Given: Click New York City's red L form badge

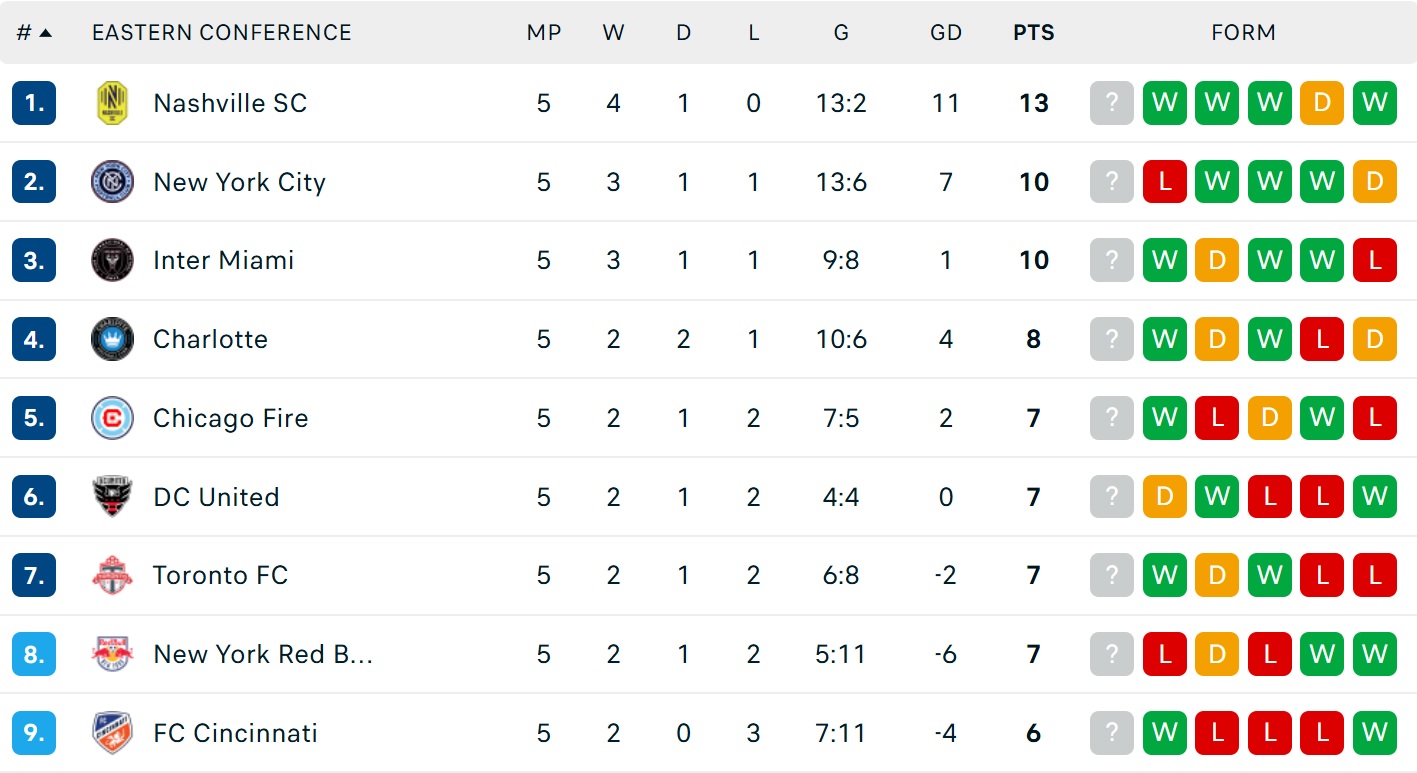Looking at the screenshot, I should (x=1164, y=182).
